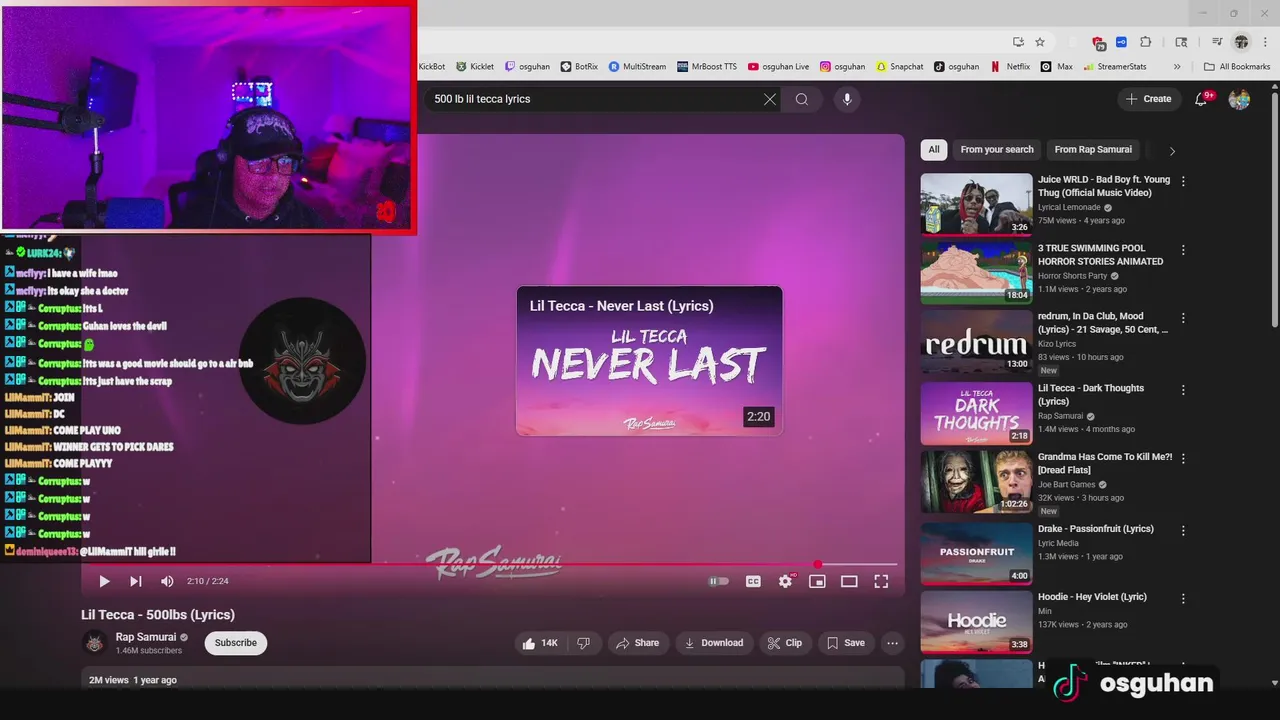Clear the YouTube search box text
The width and height of the screenshot is (1280, 720).
pos(770,99)
